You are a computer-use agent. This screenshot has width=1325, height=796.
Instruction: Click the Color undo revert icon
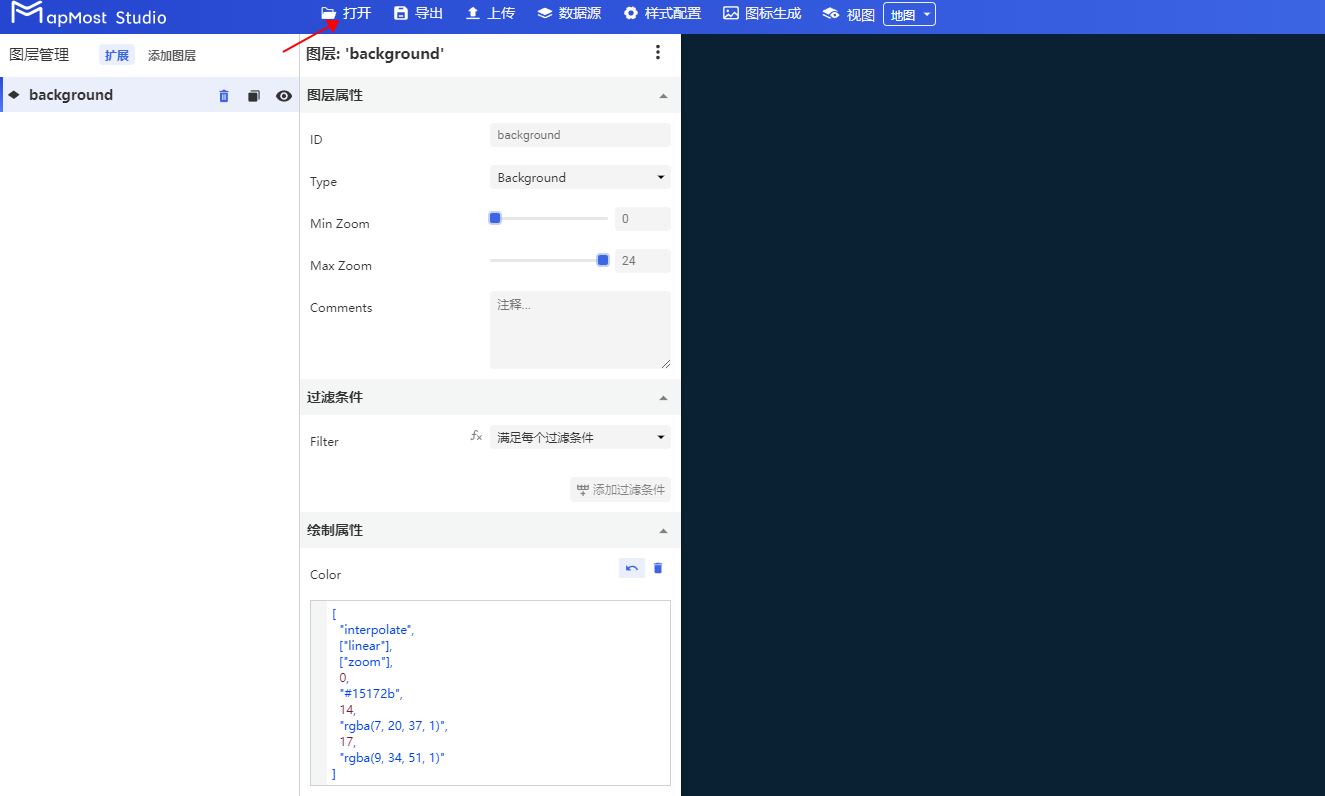pos(632,568)
